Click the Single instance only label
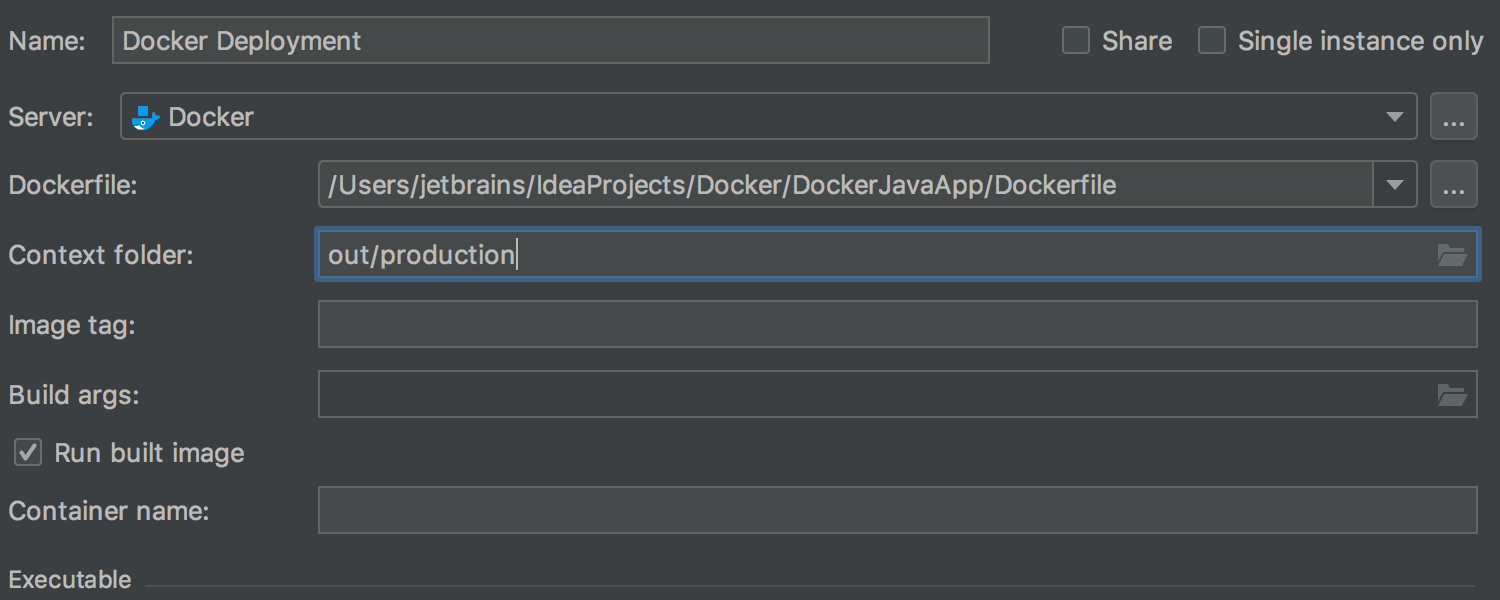Image resolution: width=1500 pixels, height=600 pixels. pos(1360,41)
